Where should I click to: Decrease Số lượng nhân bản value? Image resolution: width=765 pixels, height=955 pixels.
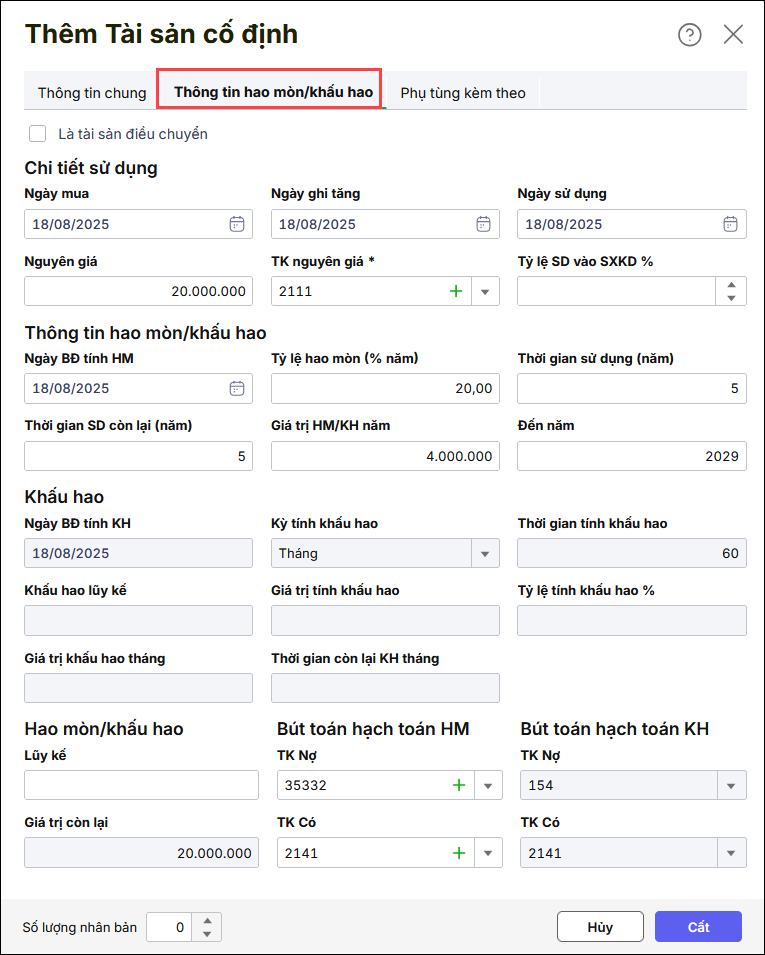[207, 934]
